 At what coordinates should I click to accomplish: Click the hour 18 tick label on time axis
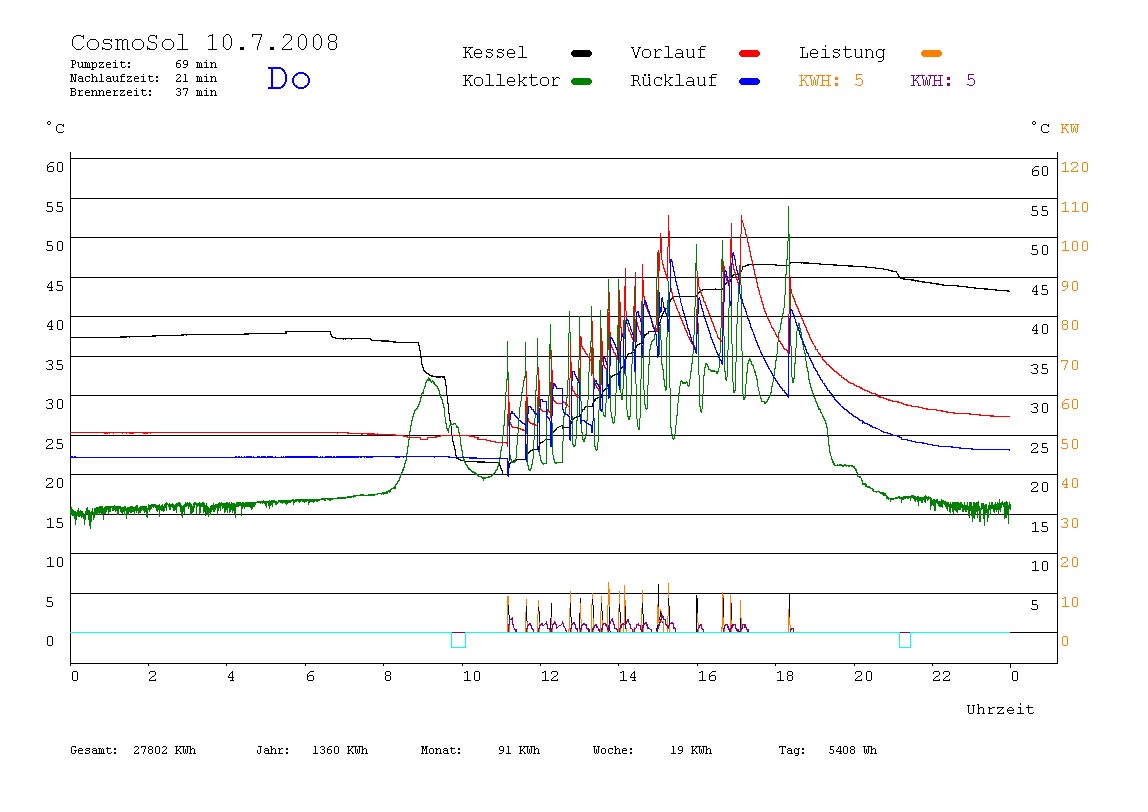pos(785,676)
